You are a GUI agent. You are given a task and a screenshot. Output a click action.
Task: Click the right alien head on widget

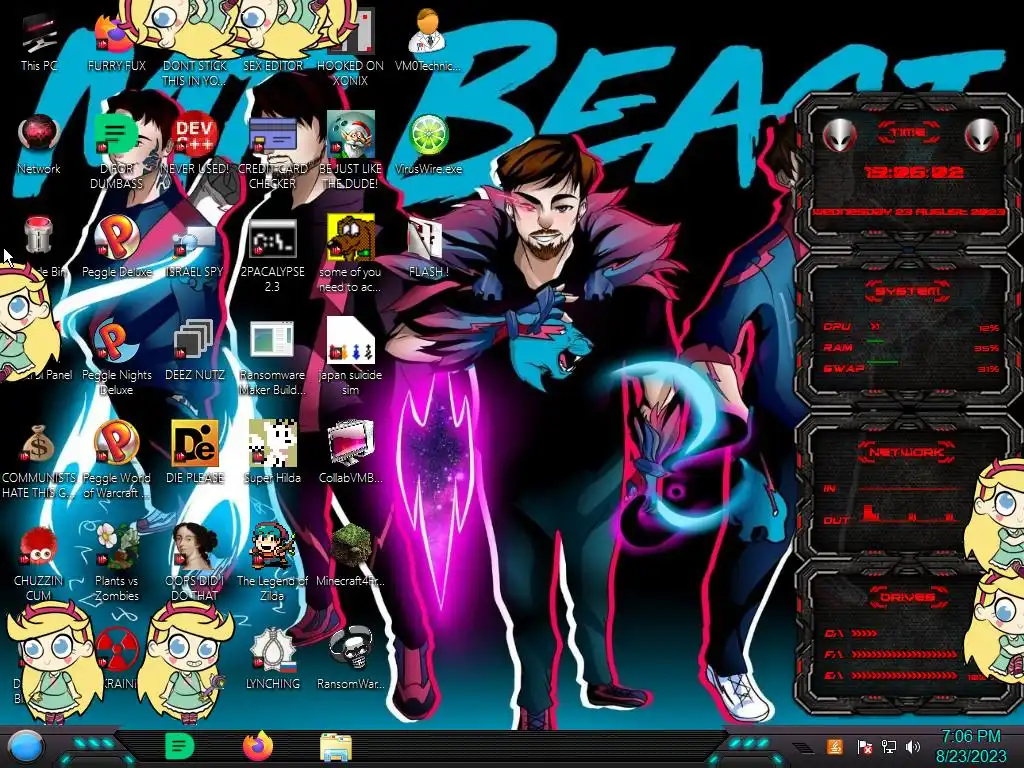pyautogui.click(x=982, y=135)
